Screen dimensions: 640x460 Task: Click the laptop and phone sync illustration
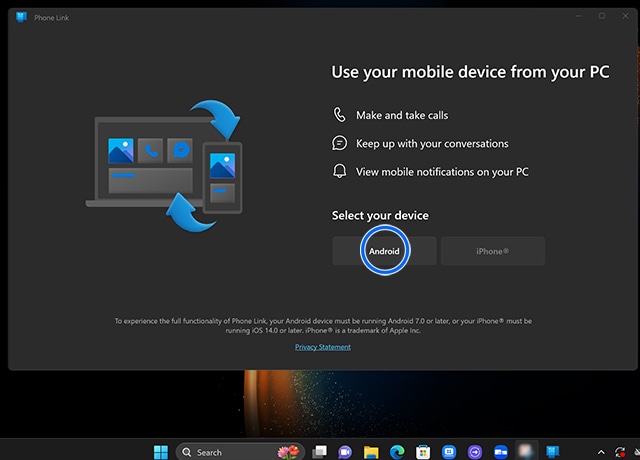tap(164, 166)
